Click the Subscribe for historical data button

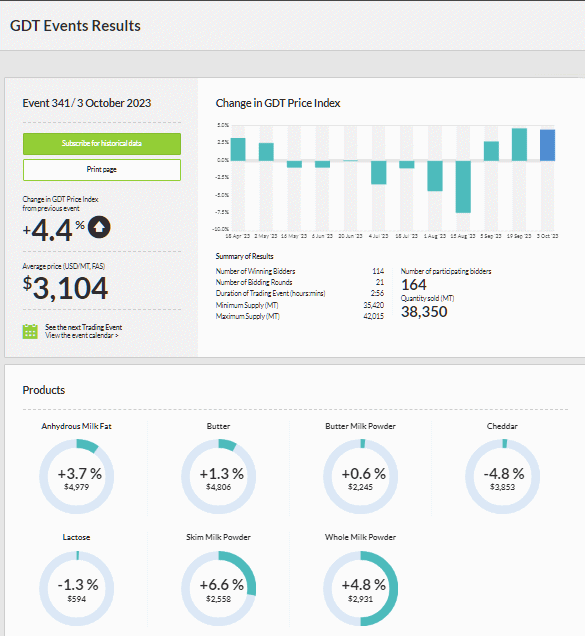pos(102,144)
